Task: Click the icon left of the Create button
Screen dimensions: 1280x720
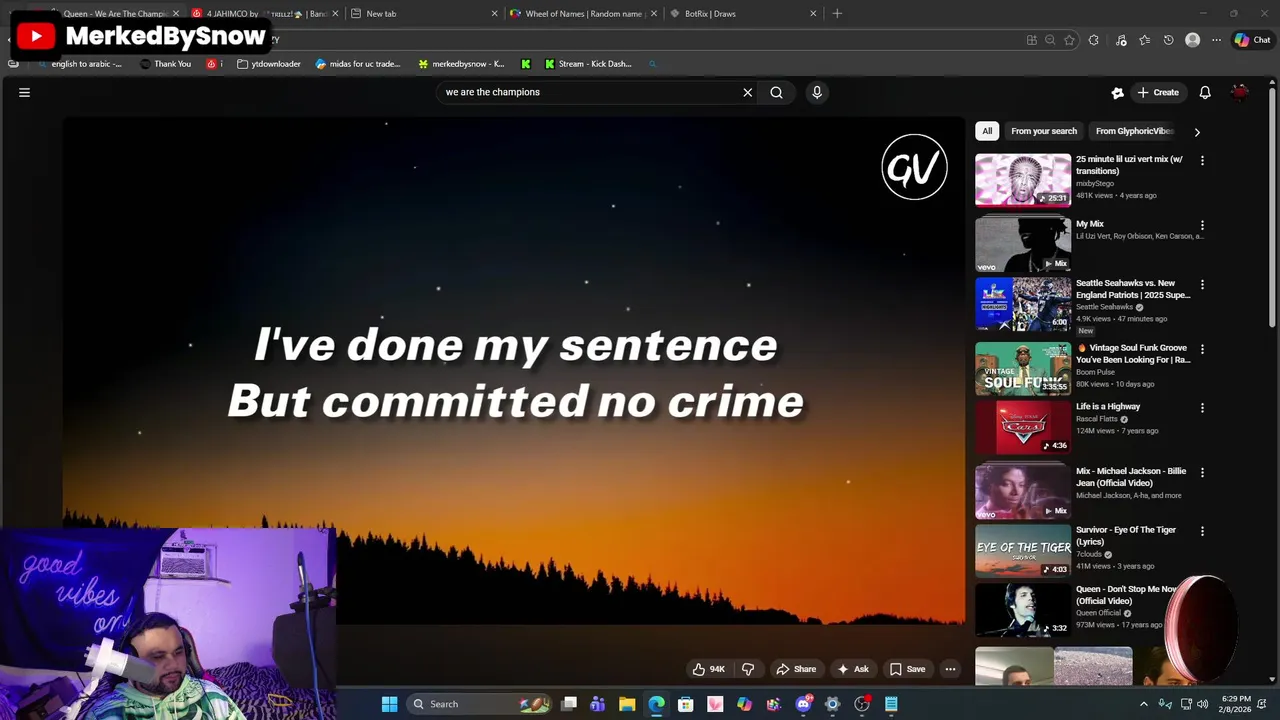Action: (1117, 92)
